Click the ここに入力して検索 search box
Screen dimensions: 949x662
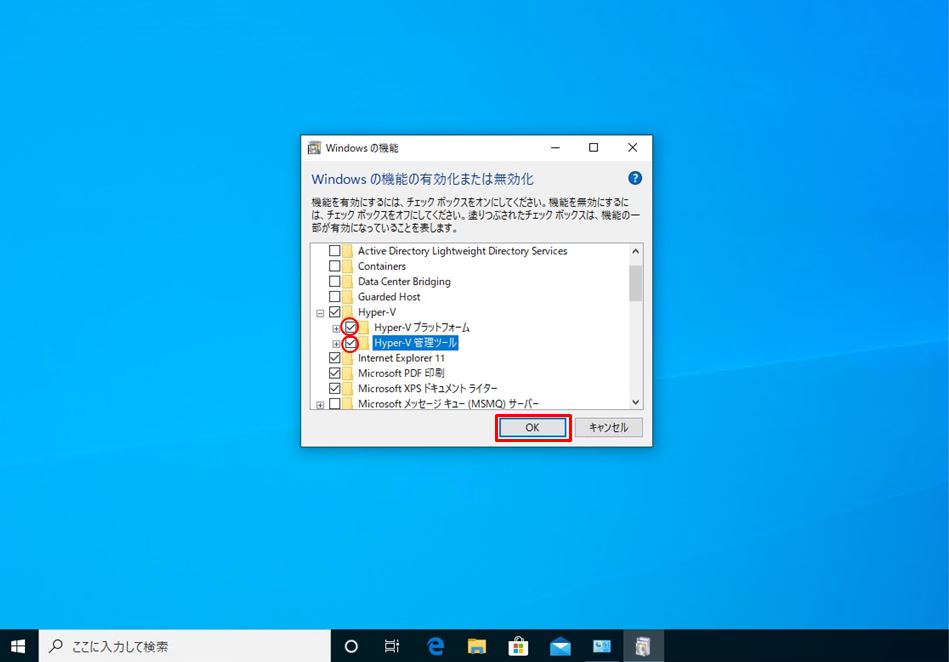point(185,646)
